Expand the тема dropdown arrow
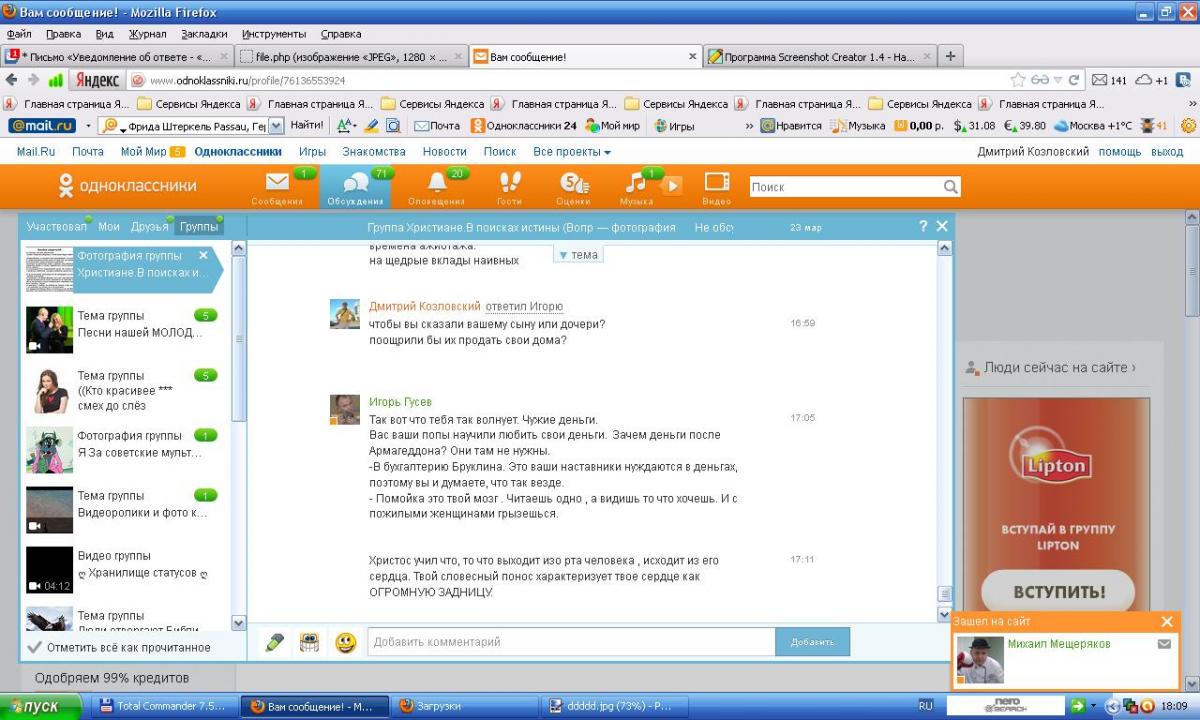The image size is (1200, 720). tap(563, 255)
